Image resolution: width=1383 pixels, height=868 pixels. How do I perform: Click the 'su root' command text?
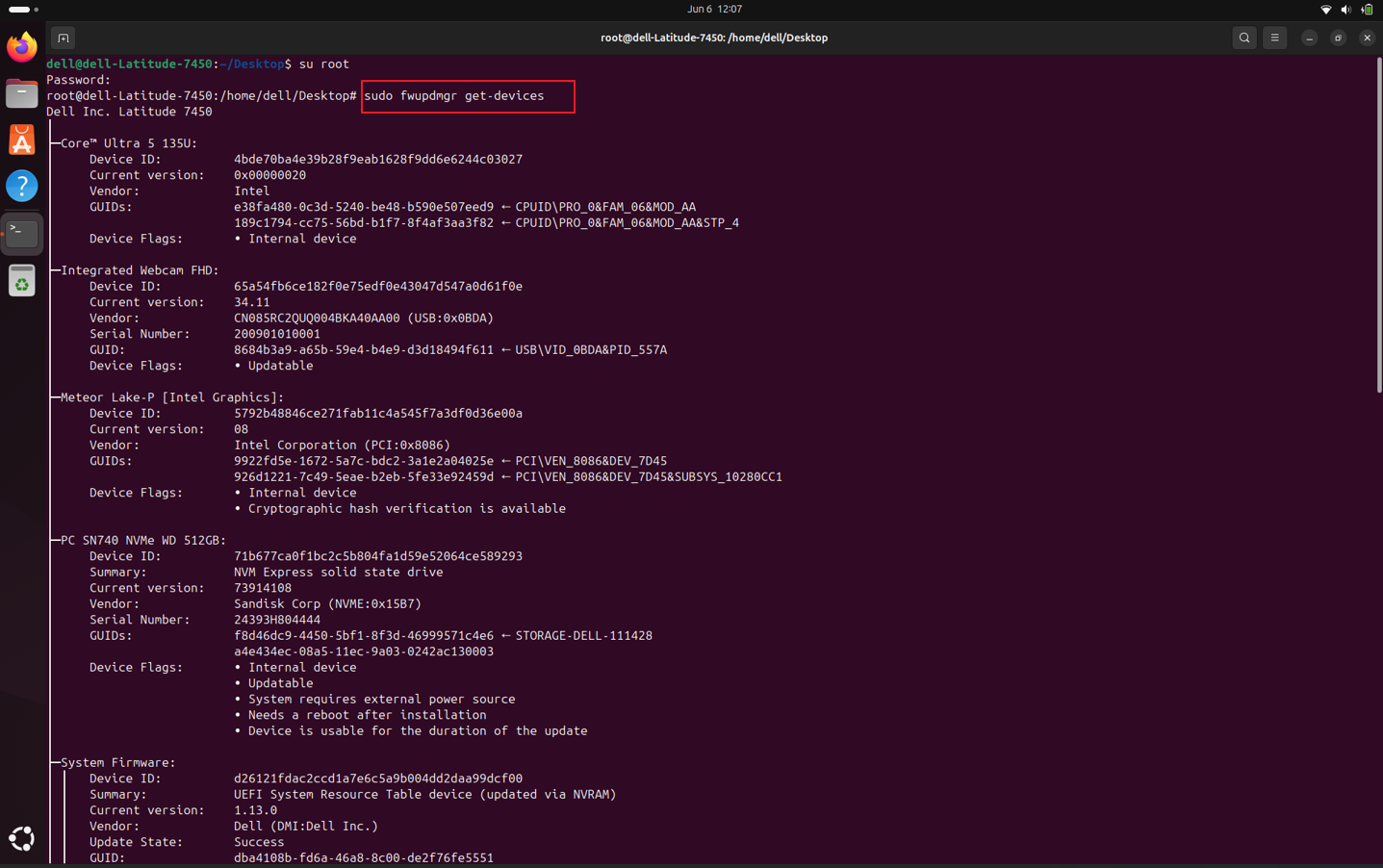[x=324, y=64]
